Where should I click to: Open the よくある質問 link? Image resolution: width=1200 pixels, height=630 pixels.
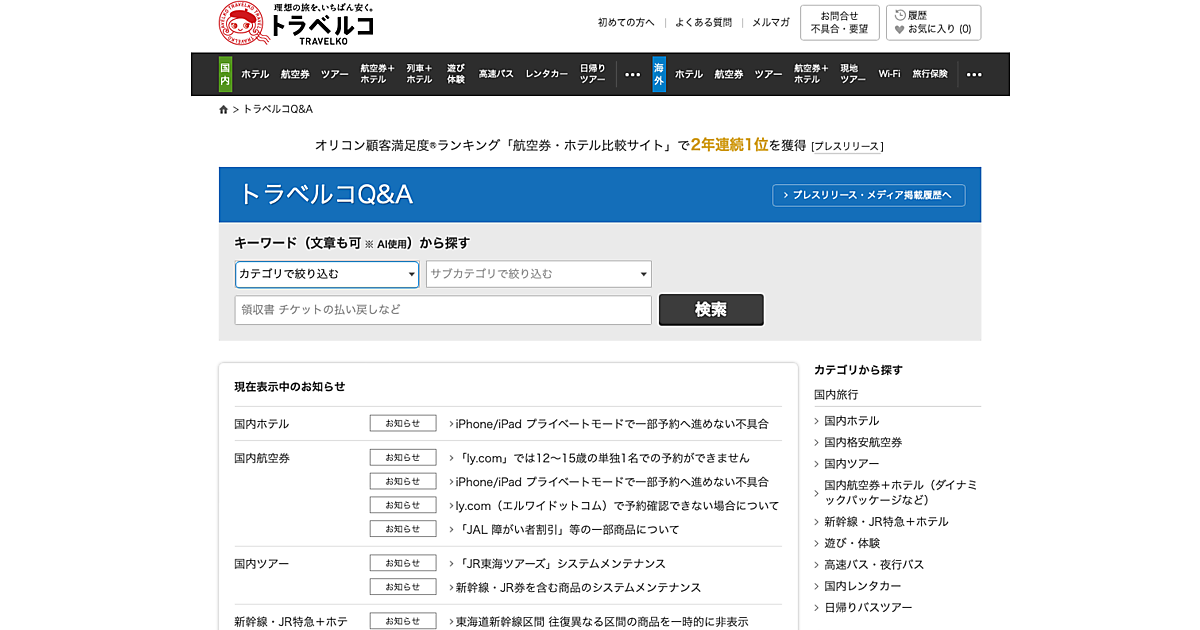pos(703,22)
